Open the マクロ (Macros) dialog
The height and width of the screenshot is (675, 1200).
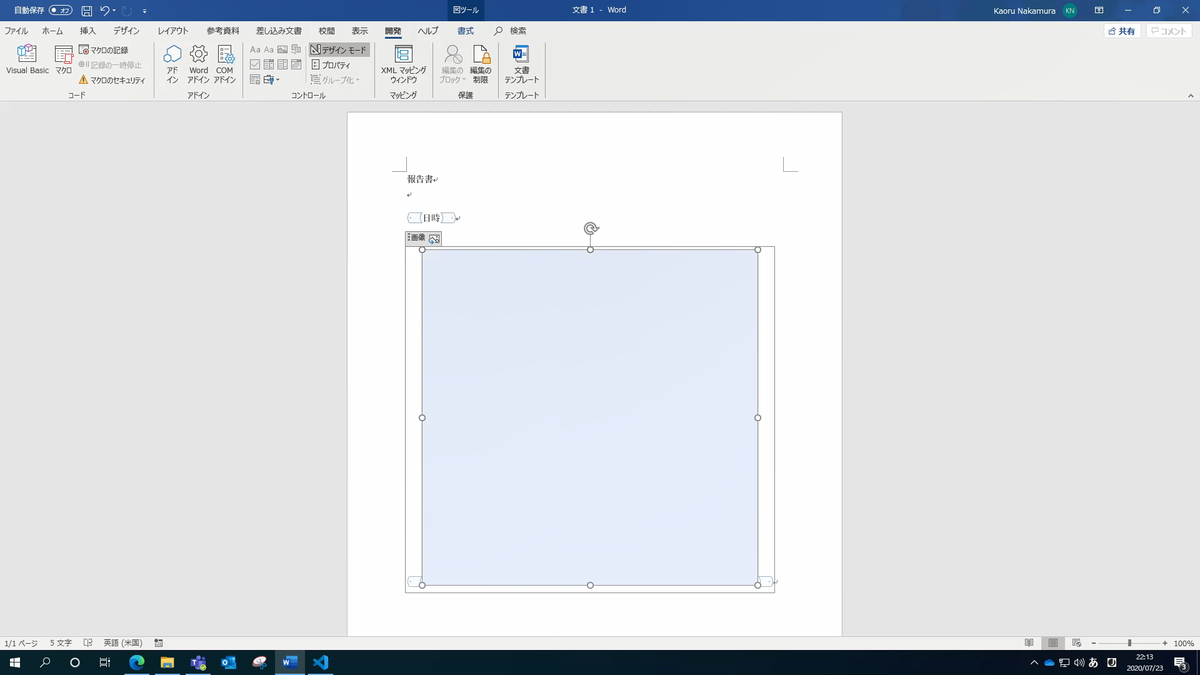63,59
